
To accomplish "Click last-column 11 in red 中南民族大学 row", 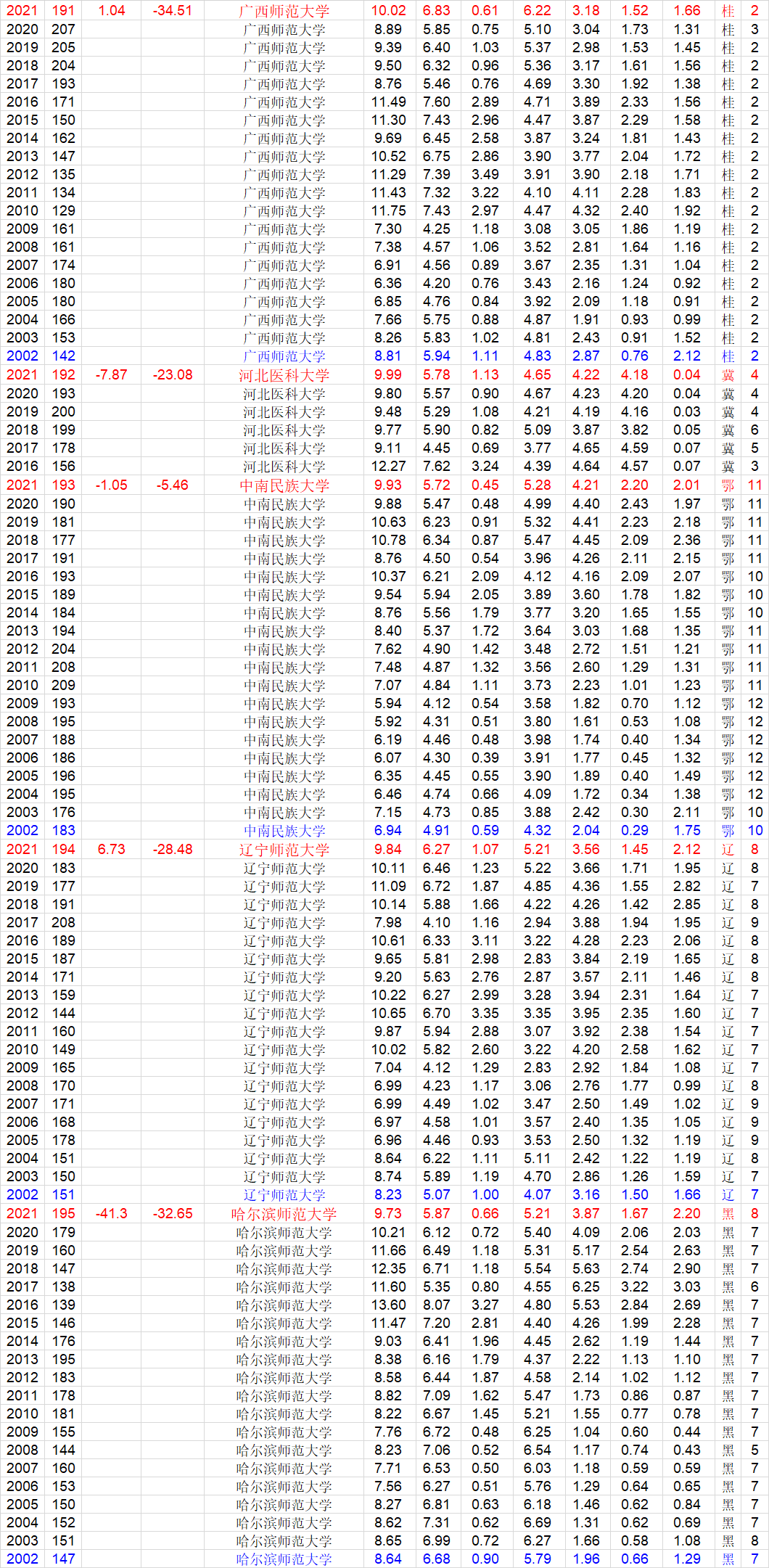I will pos(755,485).
